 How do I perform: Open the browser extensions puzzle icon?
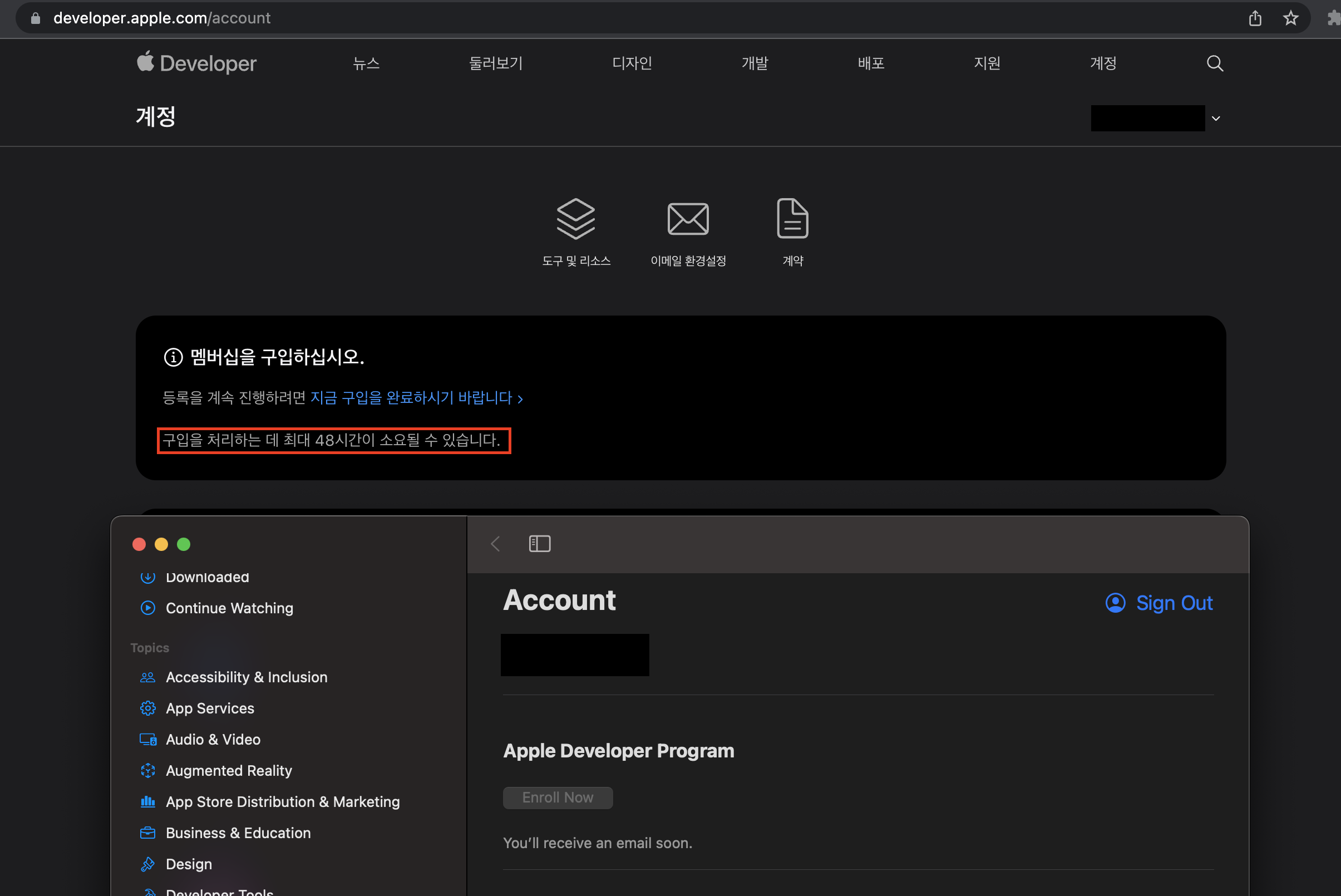(x=1334, y=18)
